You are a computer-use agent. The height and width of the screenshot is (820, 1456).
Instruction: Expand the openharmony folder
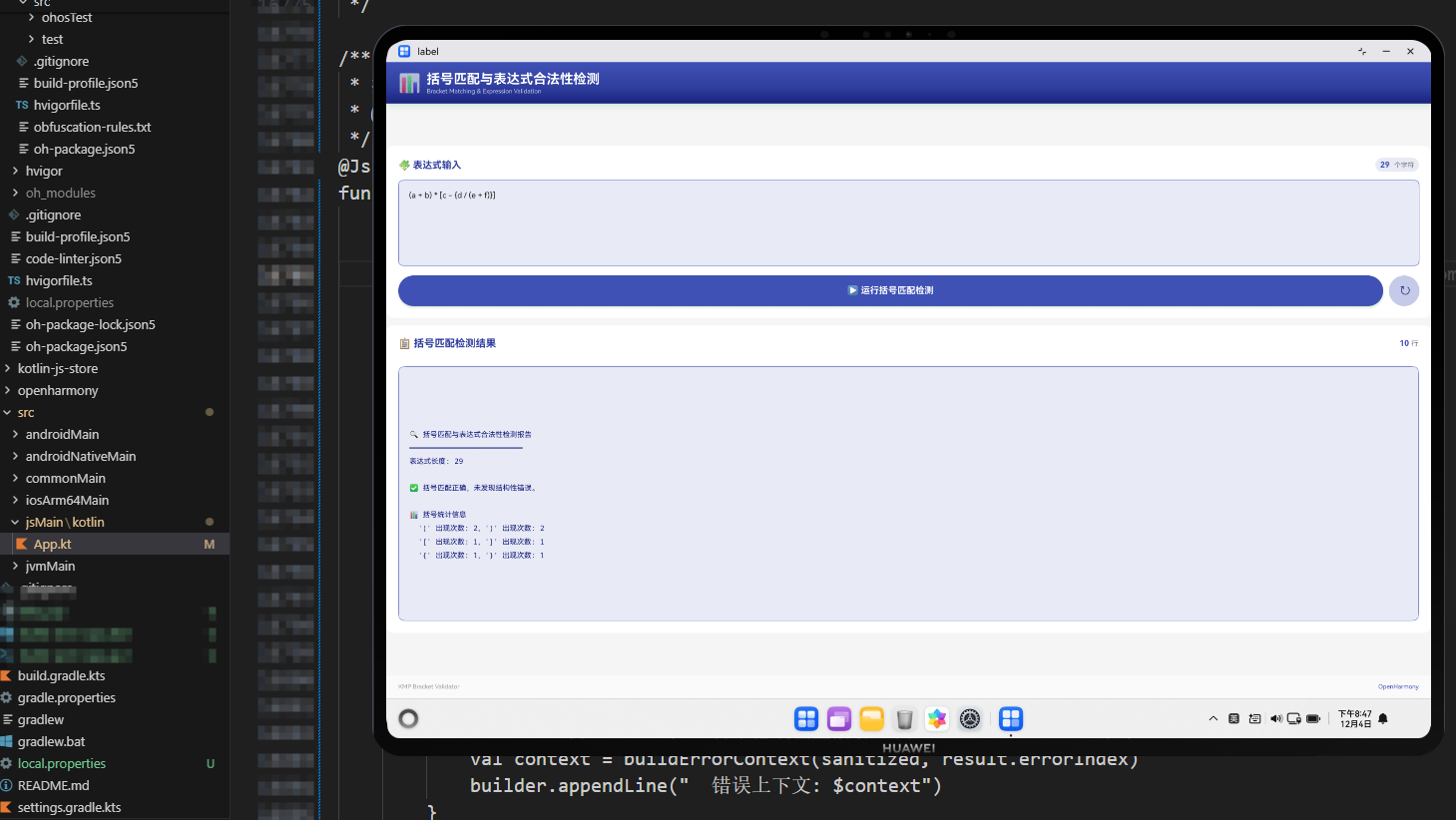click(x=58, y=390)
